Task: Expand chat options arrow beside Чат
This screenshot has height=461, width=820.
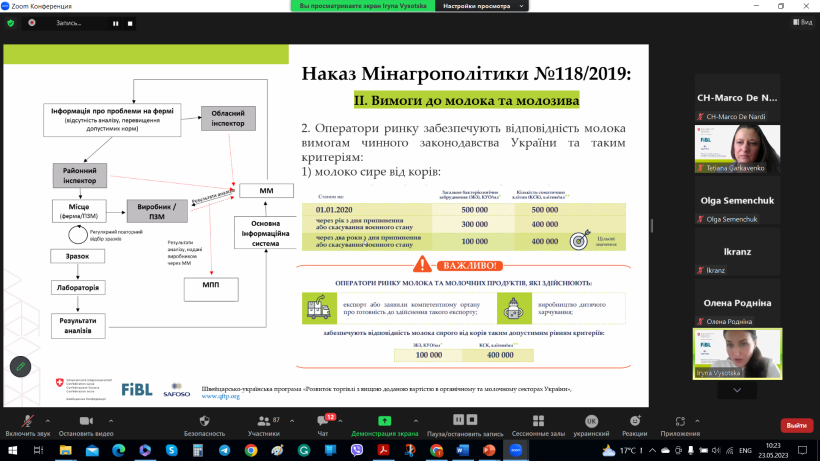Action: coord(340,421)
